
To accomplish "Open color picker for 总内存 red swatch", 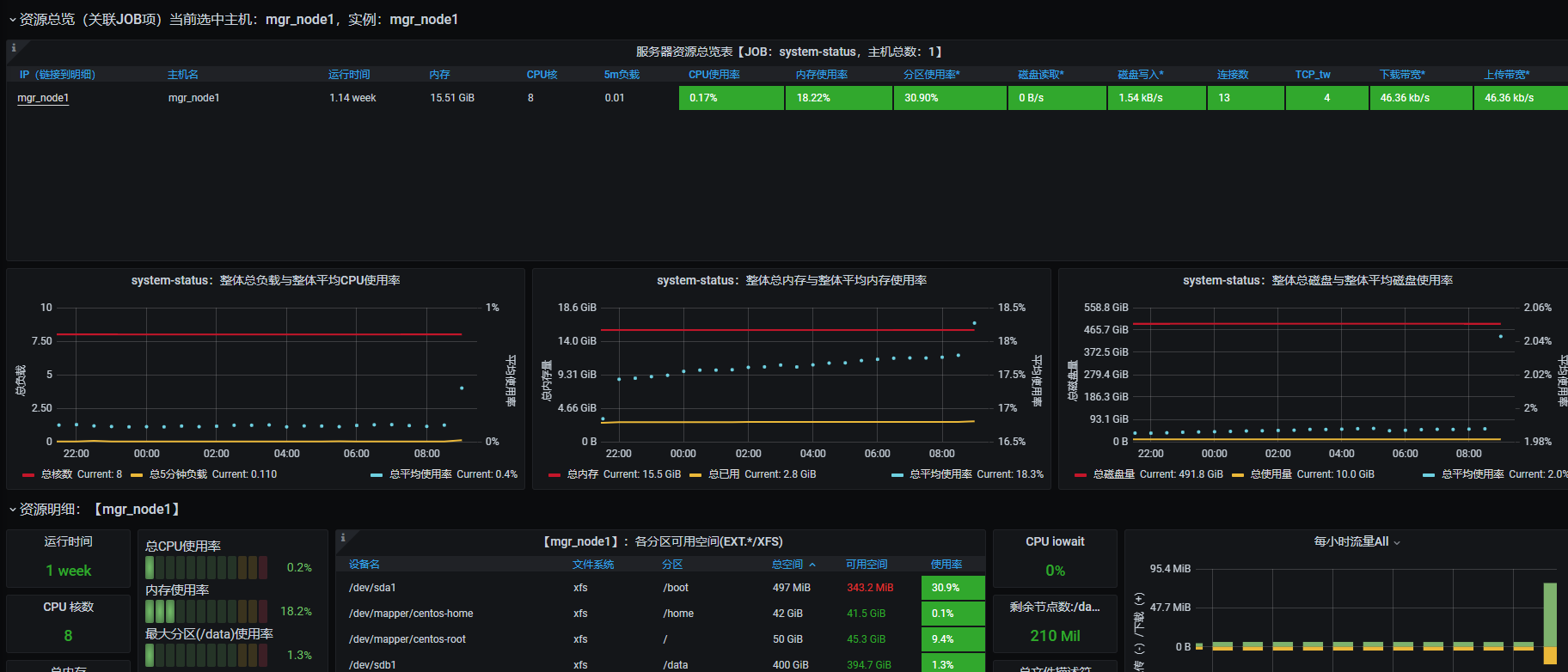I will (554, 474).
